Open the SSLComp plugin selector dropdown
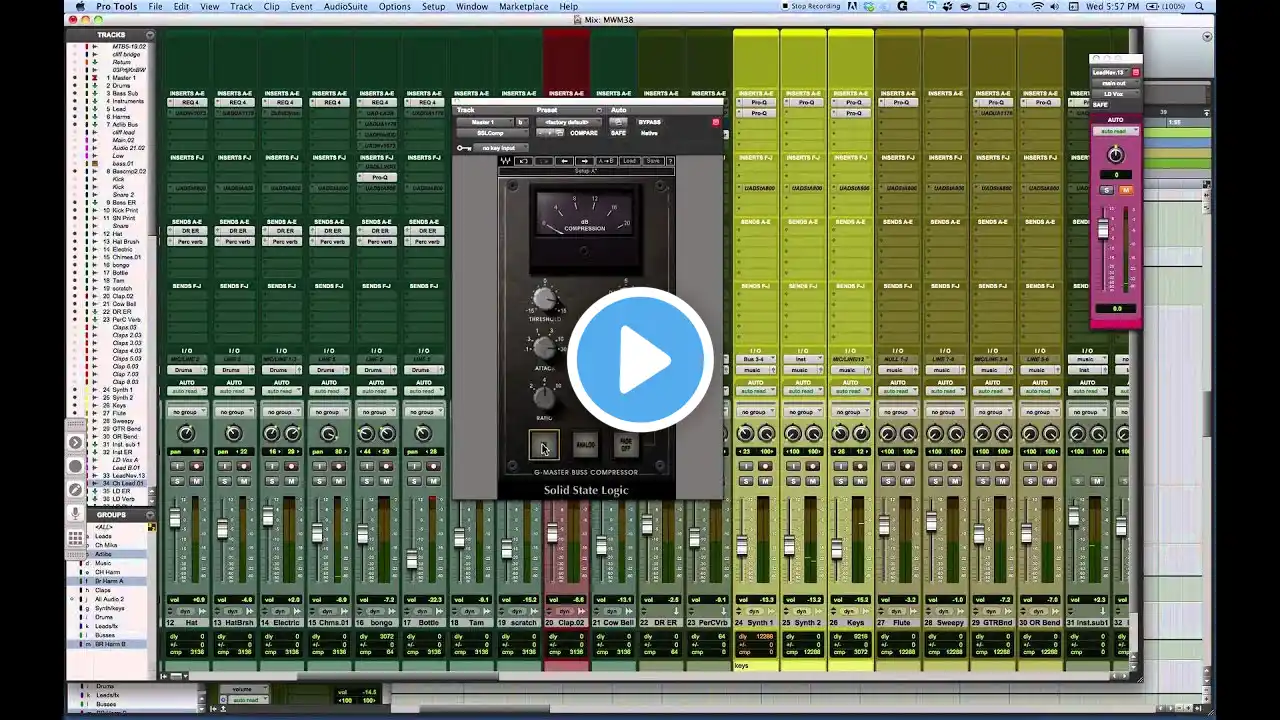Screen dimensions: 1280x720 [x=490, y=133]
